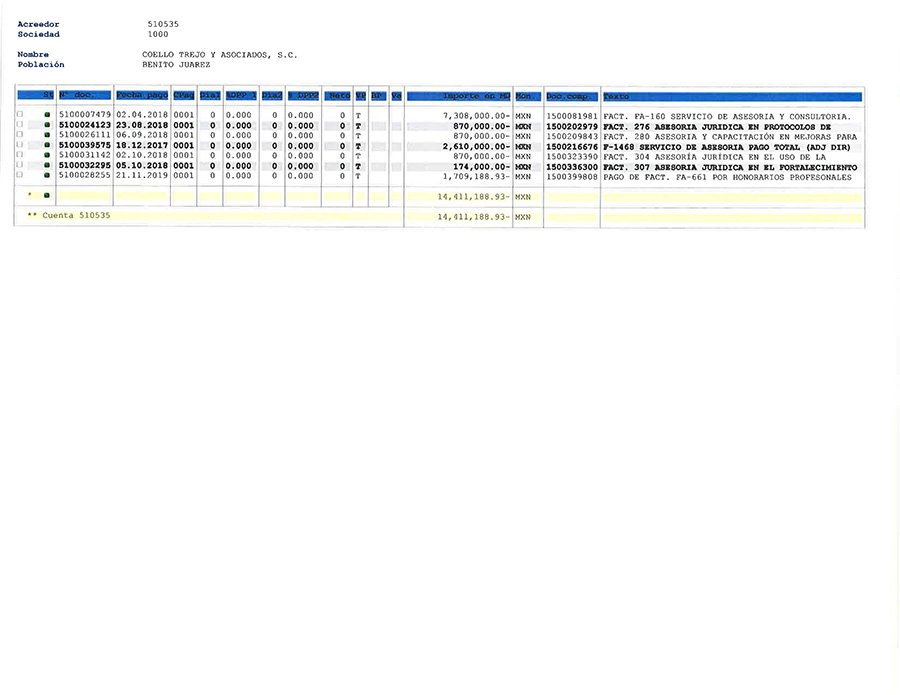This screenshot has height=695, width=900.
Task: Select checkbox for row dated 18.12.2017
Action: tap(20, 146)
